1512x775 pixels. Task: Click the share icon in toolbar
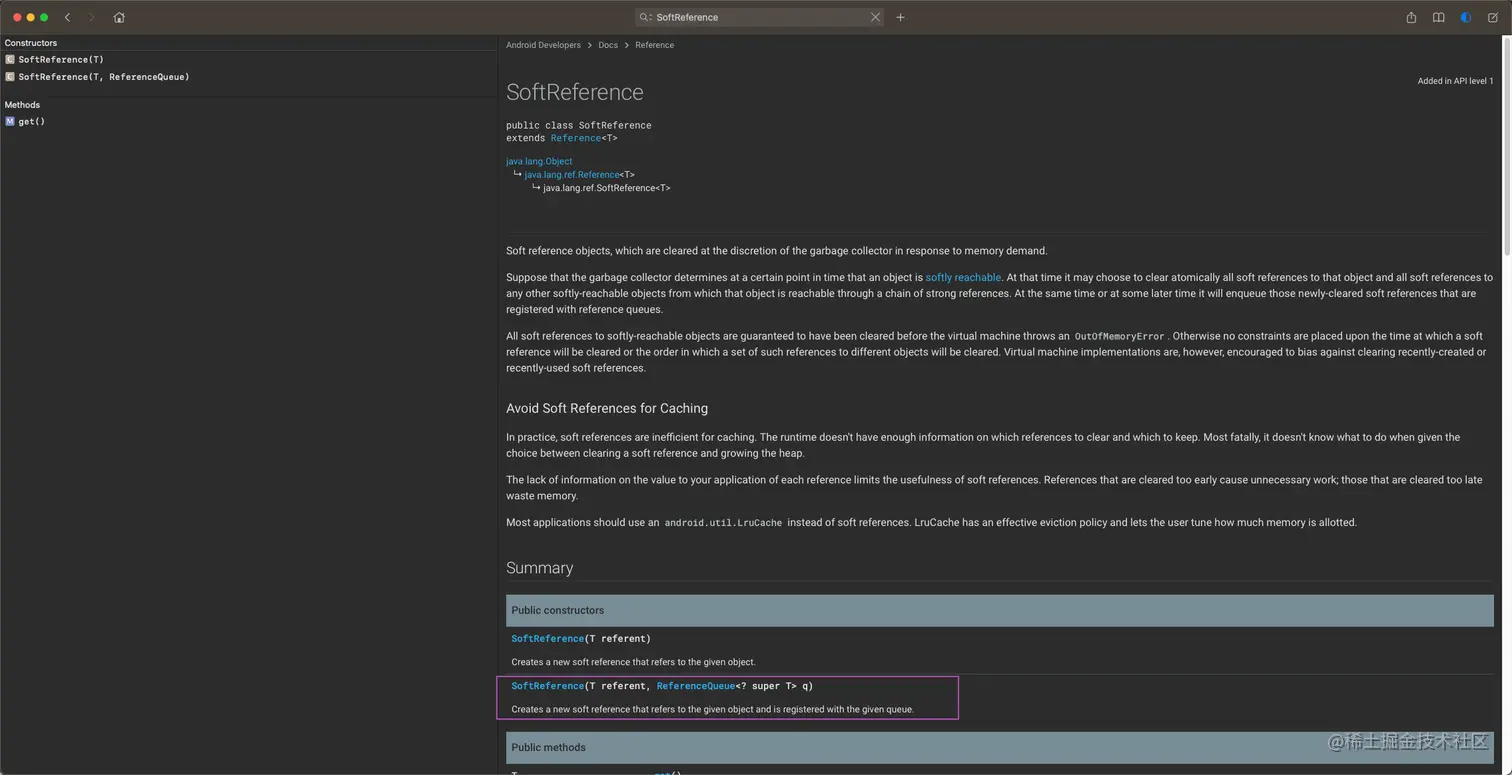pyautogui.click(x=1411, y=17)
